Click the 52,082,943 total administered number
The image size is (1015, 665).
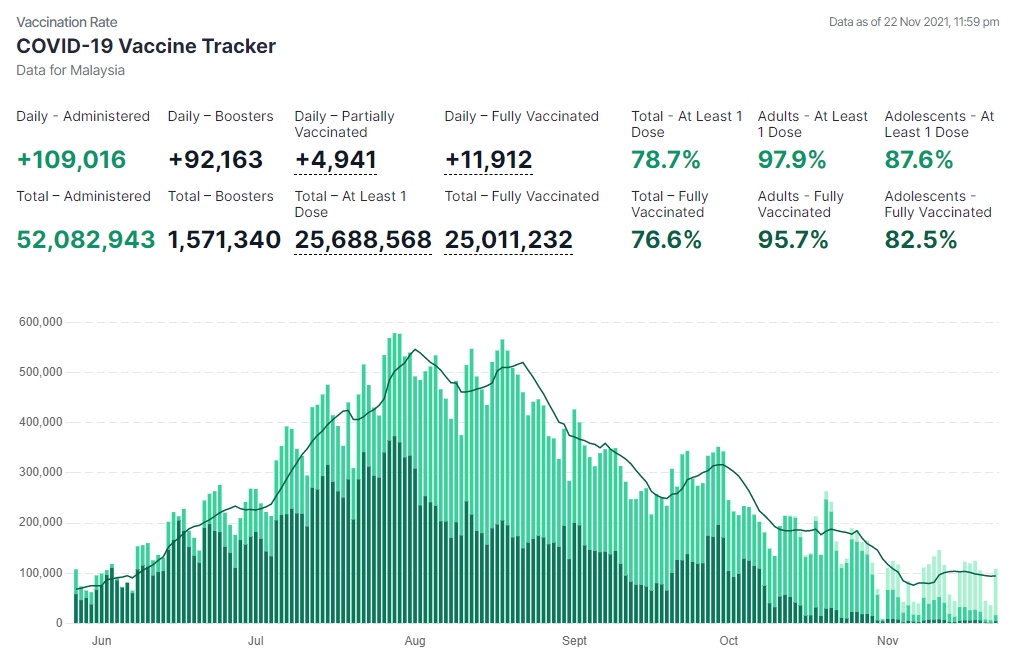(86, 240)
